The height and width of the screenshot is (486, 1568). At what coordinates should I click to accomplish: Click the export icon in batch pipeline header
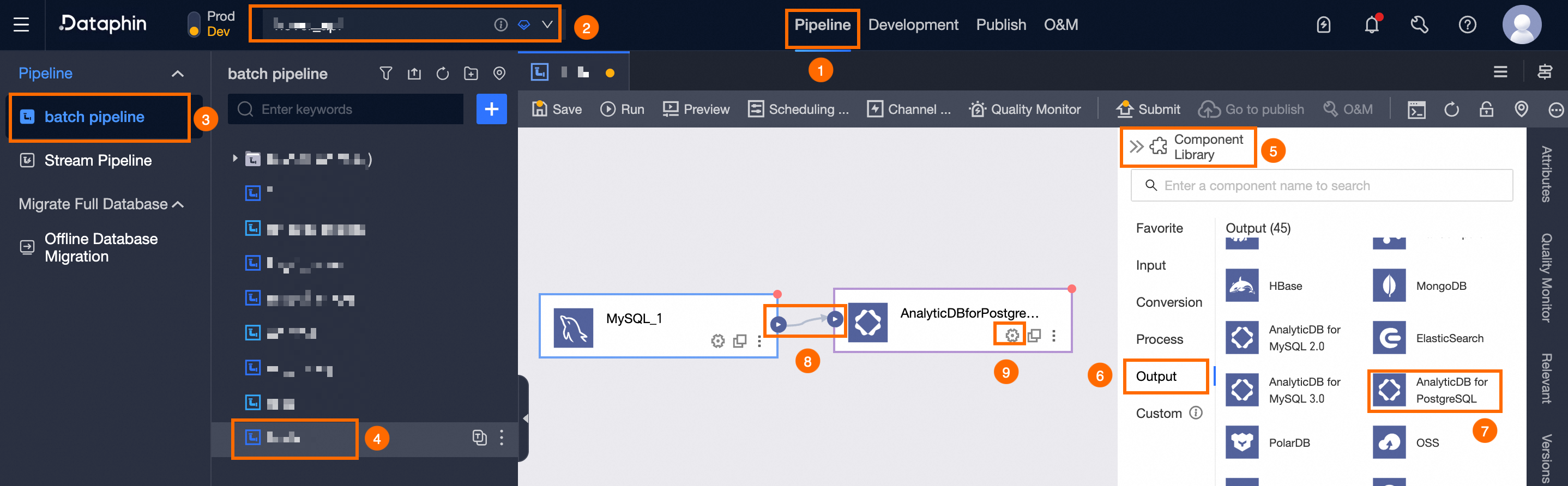point(414,74)
